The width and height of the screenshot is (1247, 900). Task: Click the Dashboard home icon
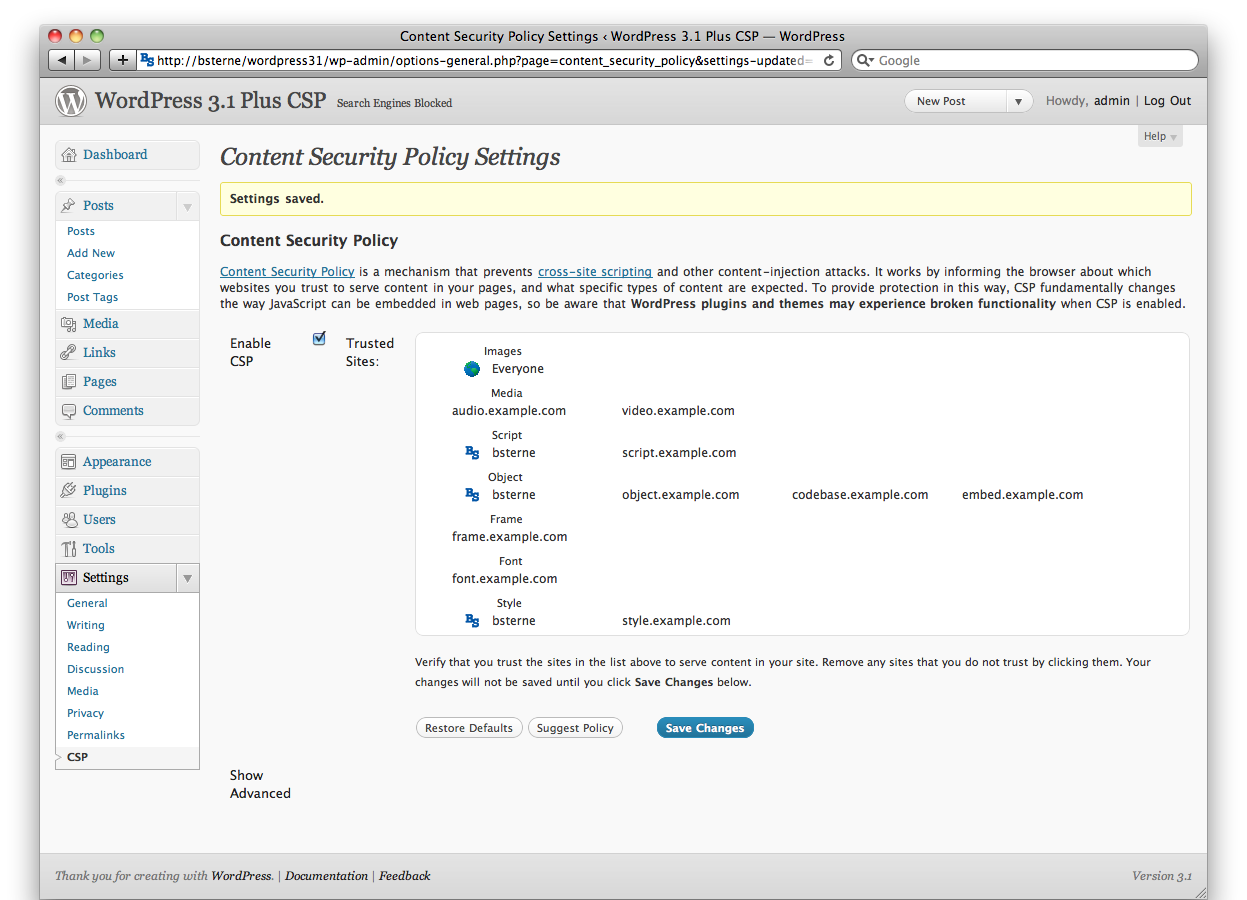coord(68,155)
